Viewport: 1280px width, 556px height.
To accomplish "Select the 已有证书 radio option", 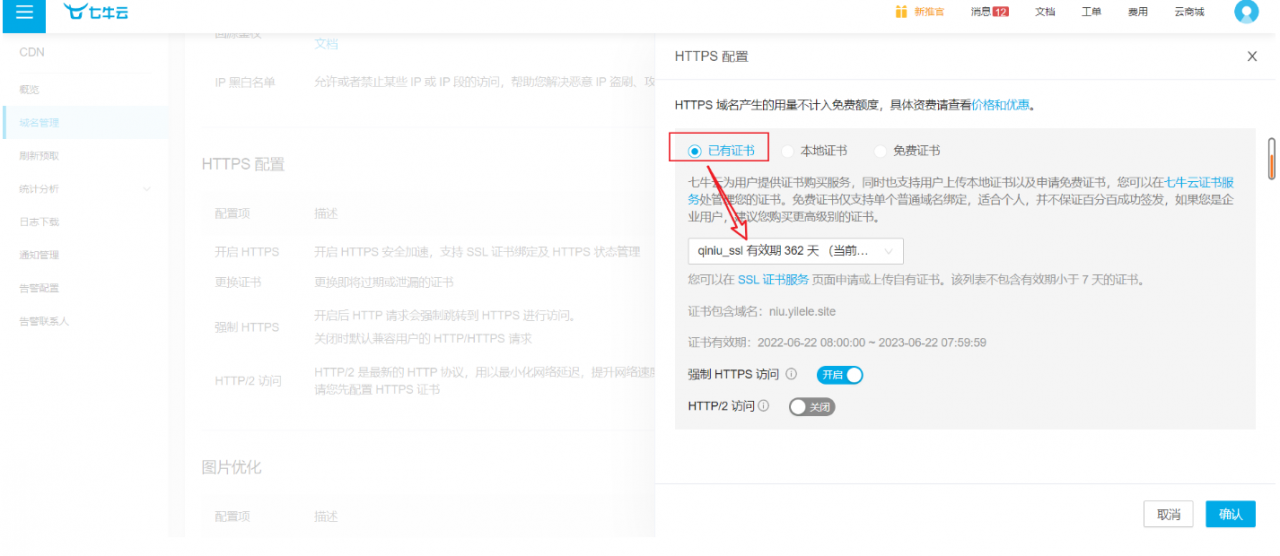I will [x=695, y=151].
